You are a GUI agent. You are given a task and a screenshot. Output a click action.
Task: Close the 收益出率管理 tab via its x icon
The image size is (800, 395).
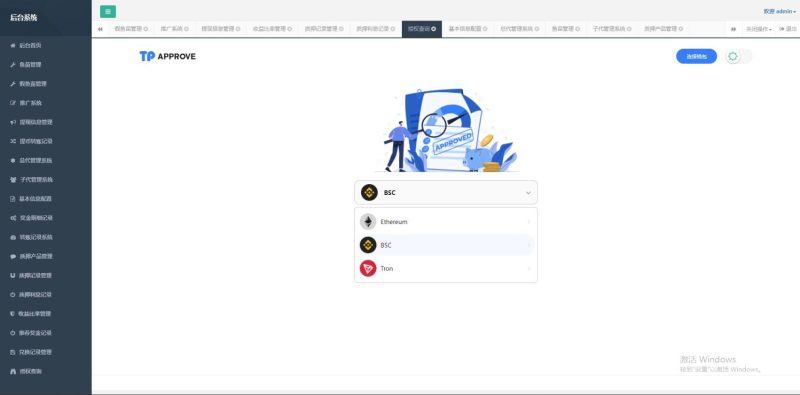(290, 29)
